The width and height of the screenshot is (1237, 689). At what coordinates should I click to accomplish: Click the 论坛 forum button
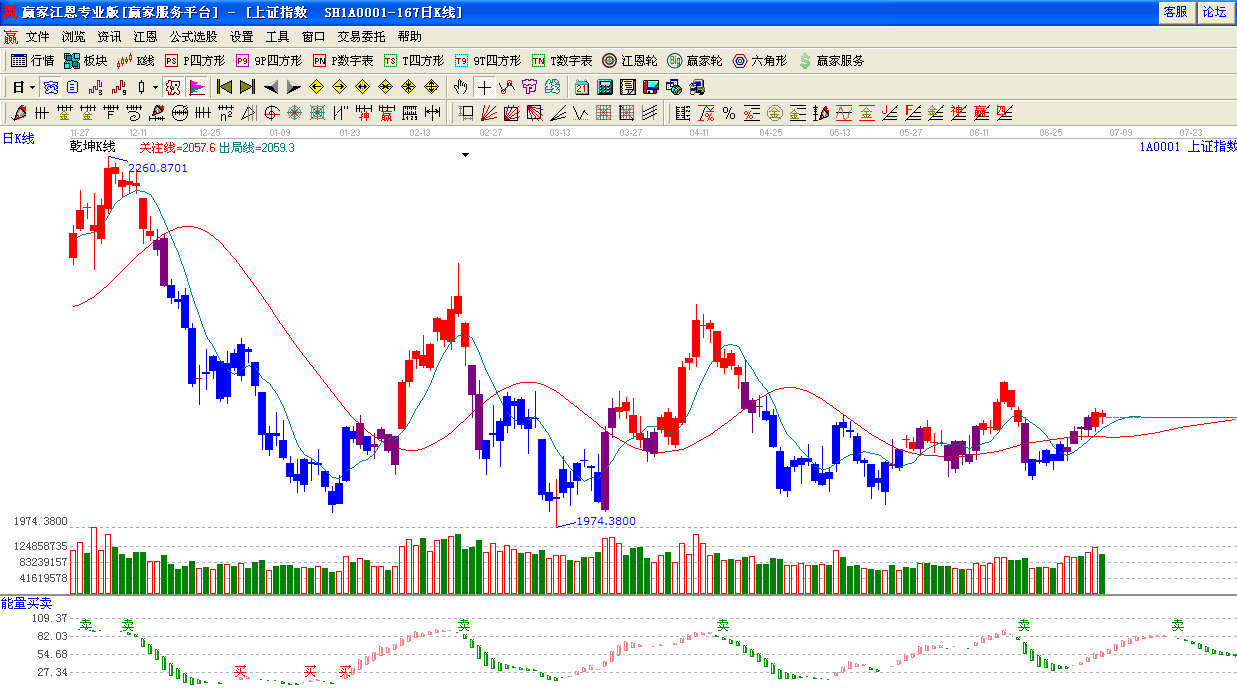click(1214, 12)
